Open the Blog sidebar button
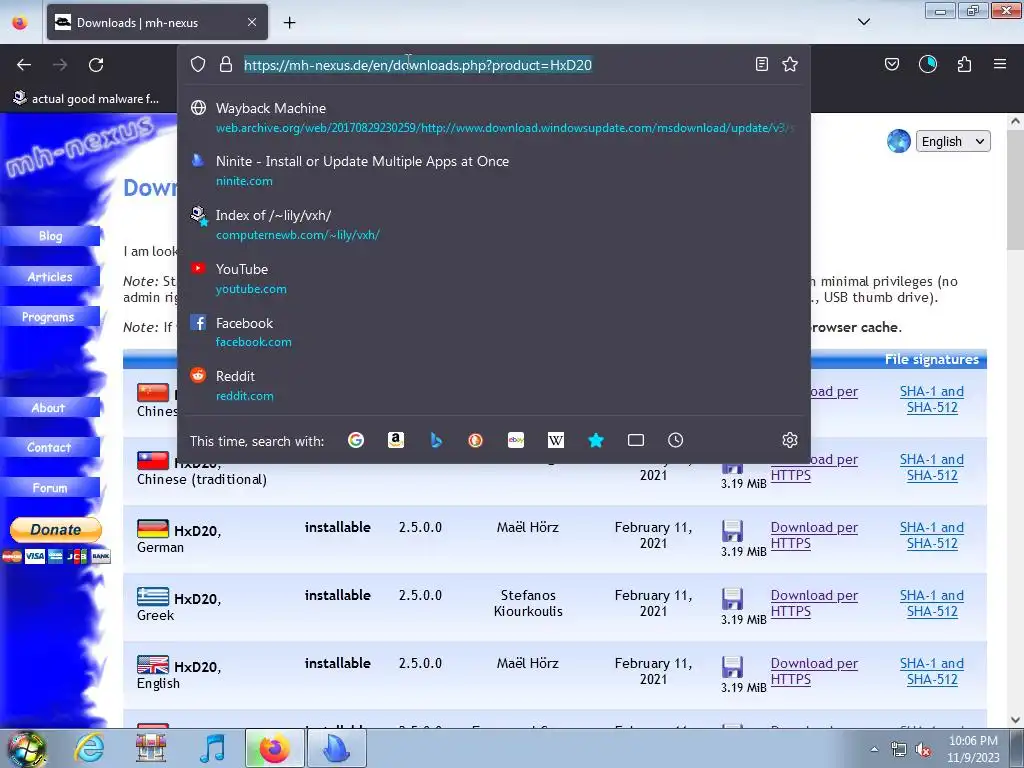This screenshot has width=1024, height=768. (x=50, y=236)
